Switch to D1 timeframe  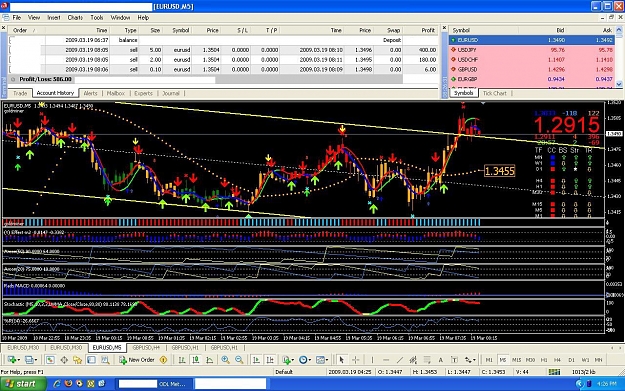coord(571,360)
